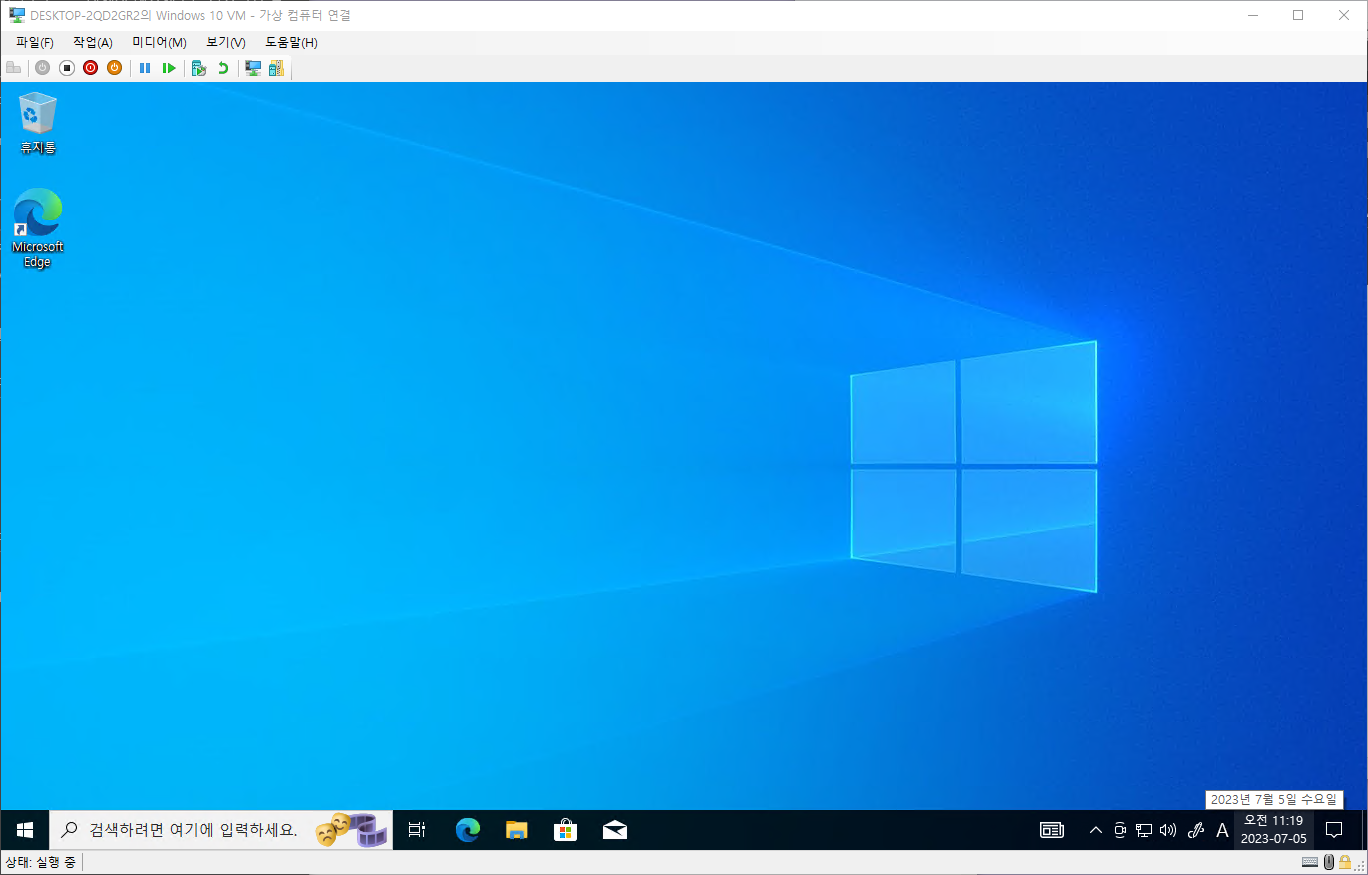Click the VM connection title bar icon
Viewport: 1368px width, 875px height.
pyautogui.click(x=17, y=15)
